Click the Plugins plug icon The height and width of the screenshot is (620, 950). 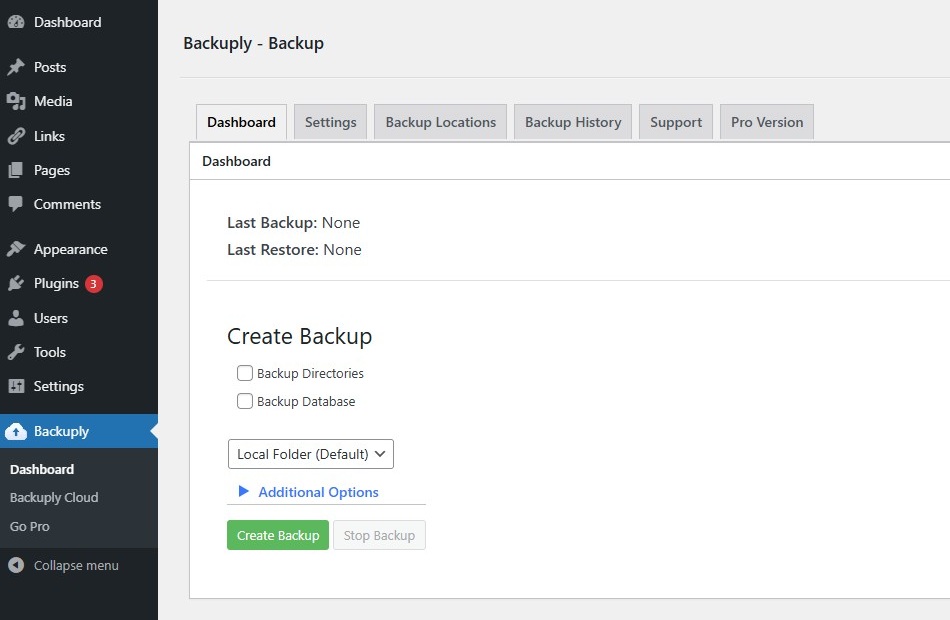(x=16, y=283)
